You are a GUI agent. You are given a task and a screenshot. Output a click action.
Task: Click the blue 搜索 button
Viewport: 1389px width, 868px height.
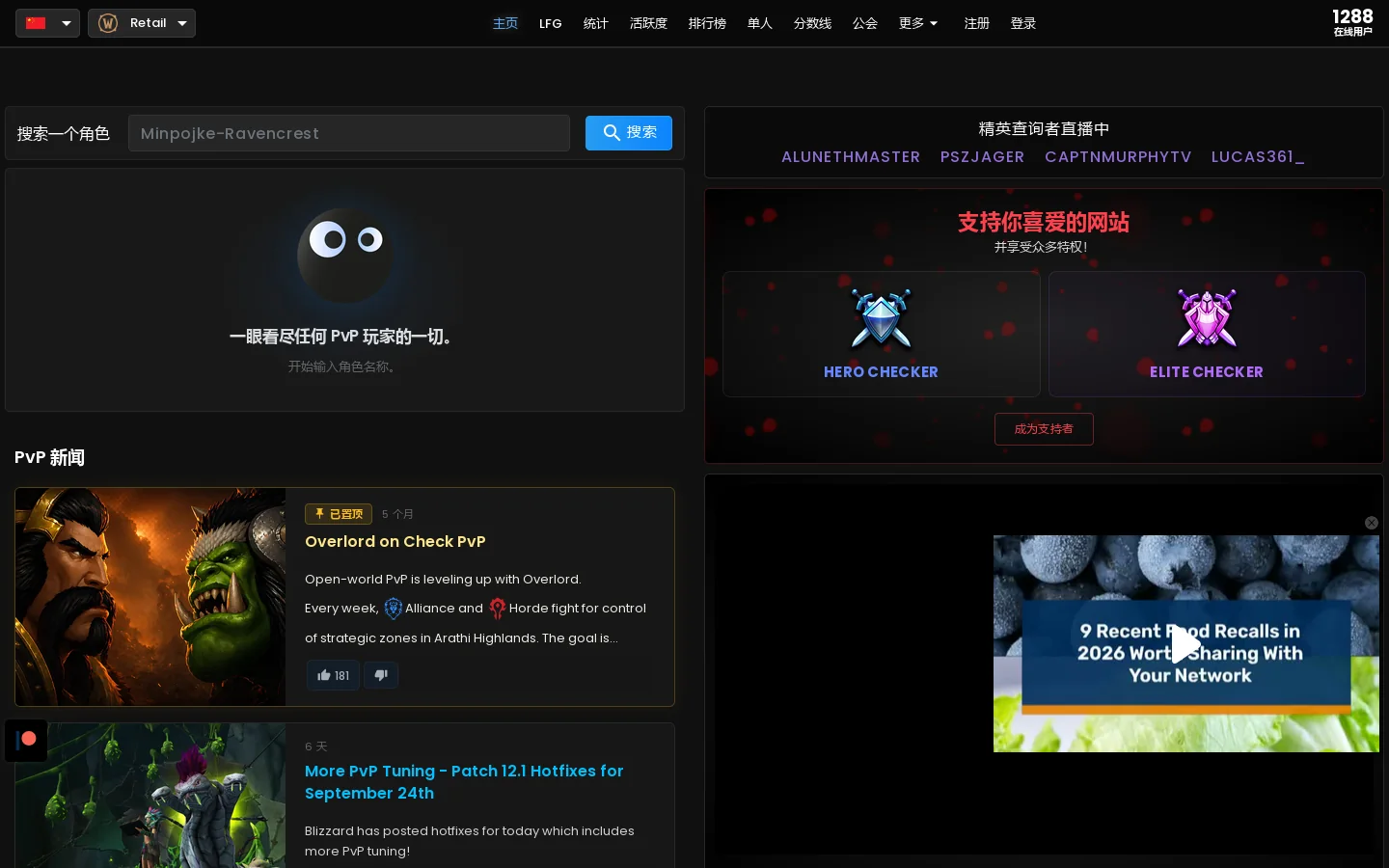click(x=629, y=133)
